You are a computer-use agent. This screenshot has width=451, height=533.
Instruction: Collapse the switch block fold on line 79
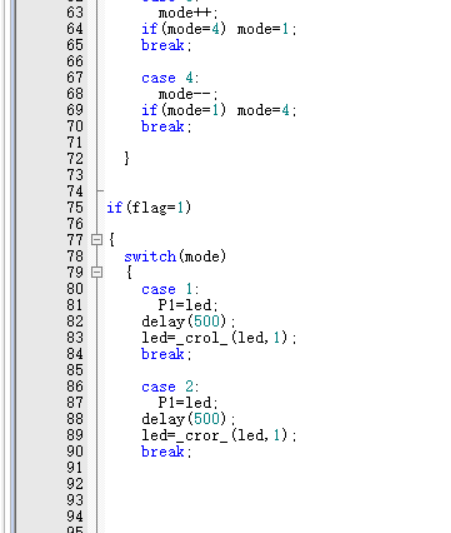point(97,272)
